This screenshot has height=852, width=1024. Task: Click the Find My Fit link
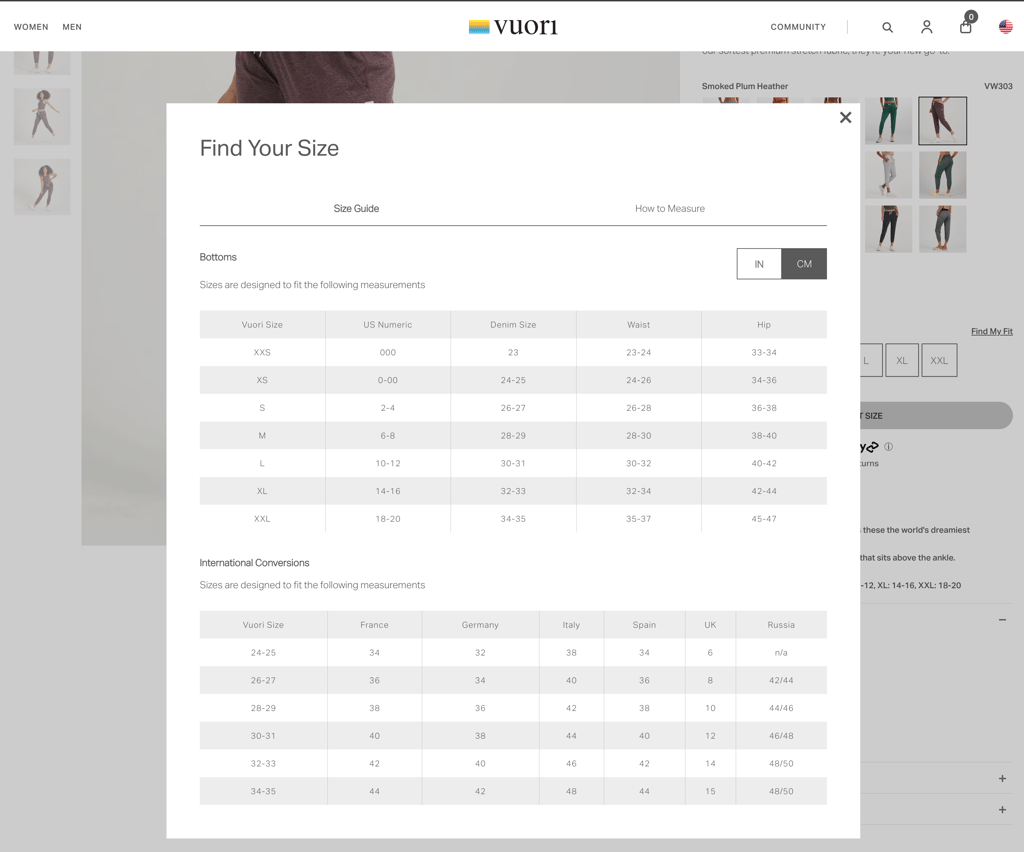(x=991, y=331)
